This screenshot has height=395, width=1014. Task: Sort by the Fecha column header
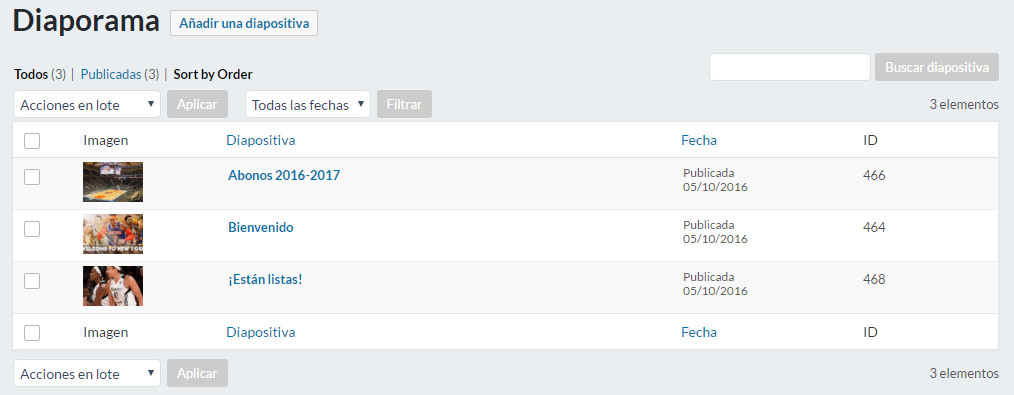pos(698,140)
